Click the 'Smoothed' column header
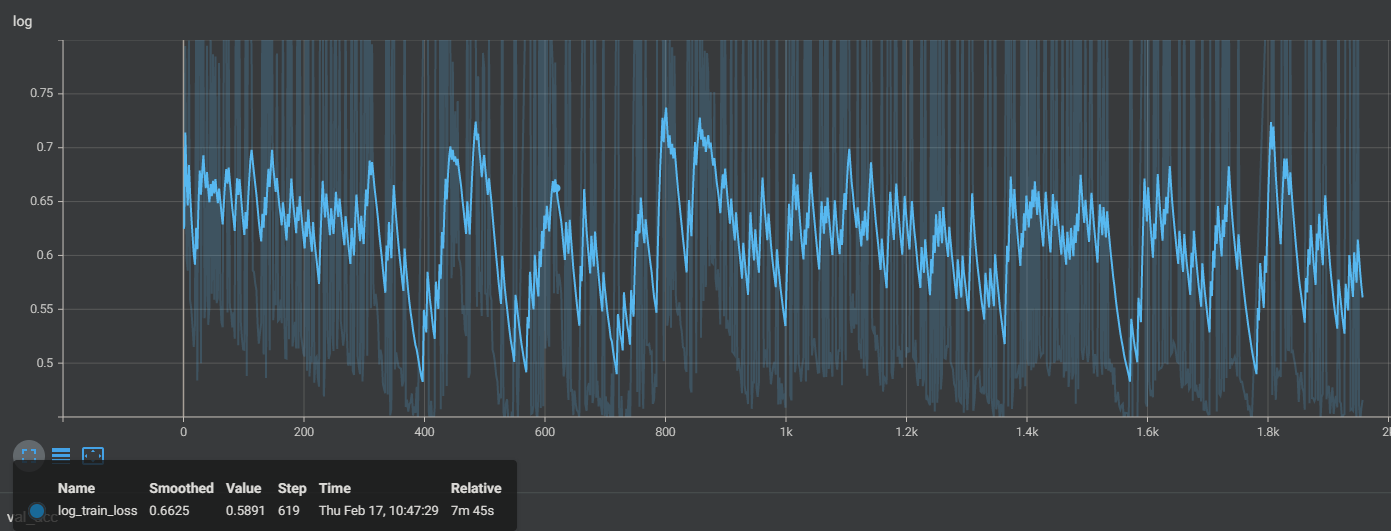The image size is (1391, 531). tap(181, 488)
